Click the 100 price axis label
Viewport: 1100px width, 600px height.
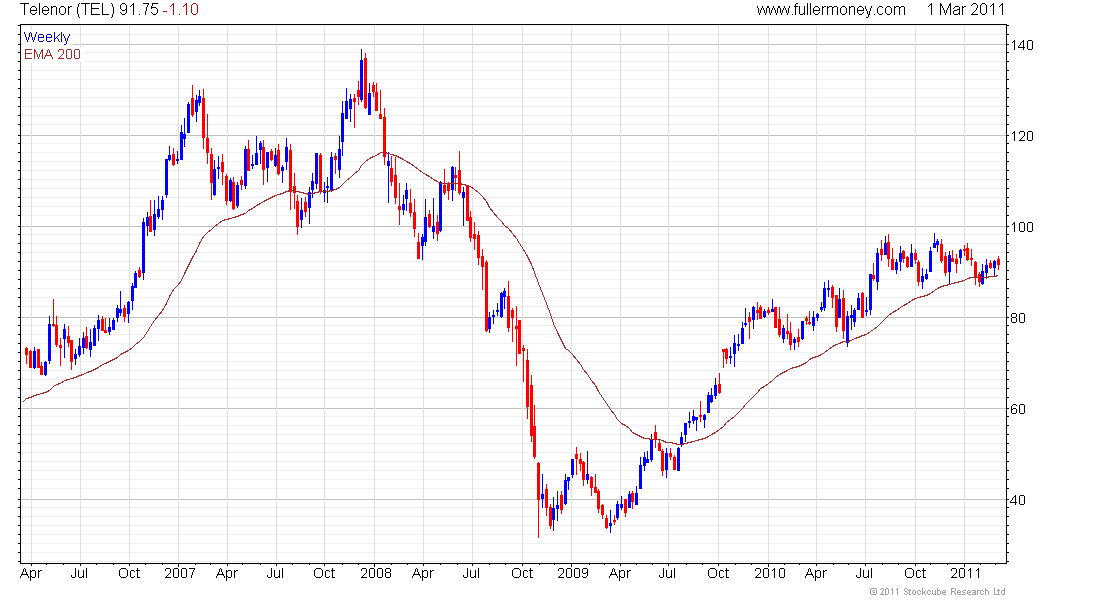(1021, 227)
